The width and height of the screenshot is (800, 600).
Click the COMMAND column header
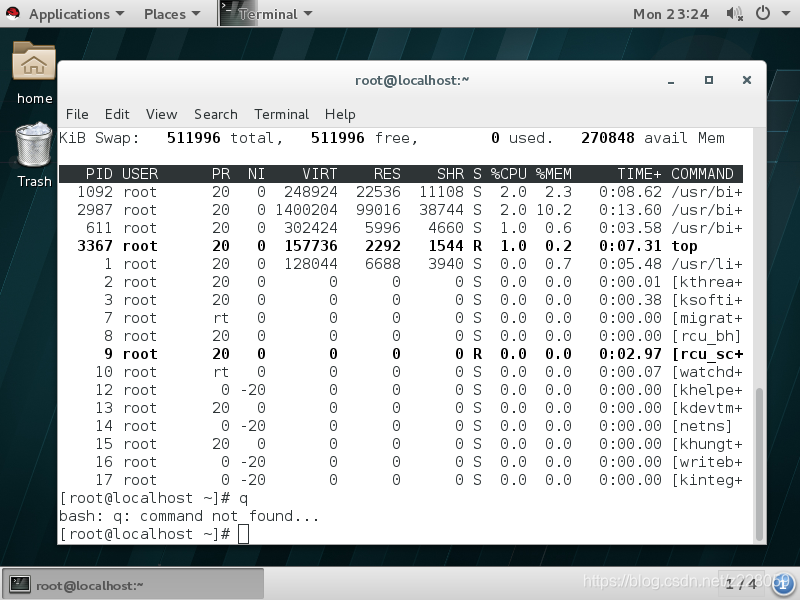[x=702, y=174]
